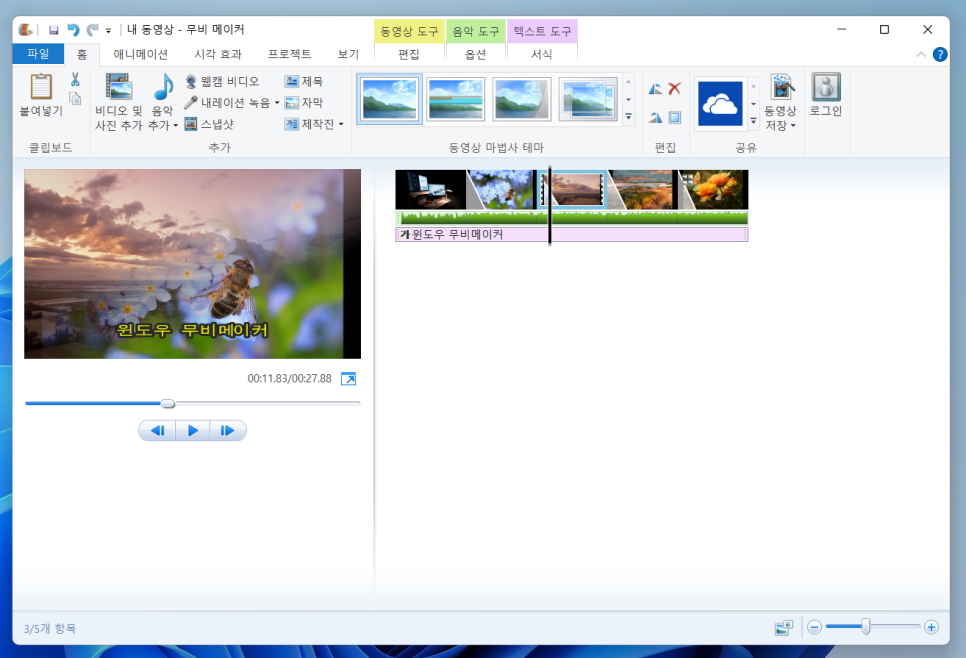This screenshot has height=658, width=966.
Task: Open the 프로젝트 tab
Action: pyautogui.click(x=289, y=54)
